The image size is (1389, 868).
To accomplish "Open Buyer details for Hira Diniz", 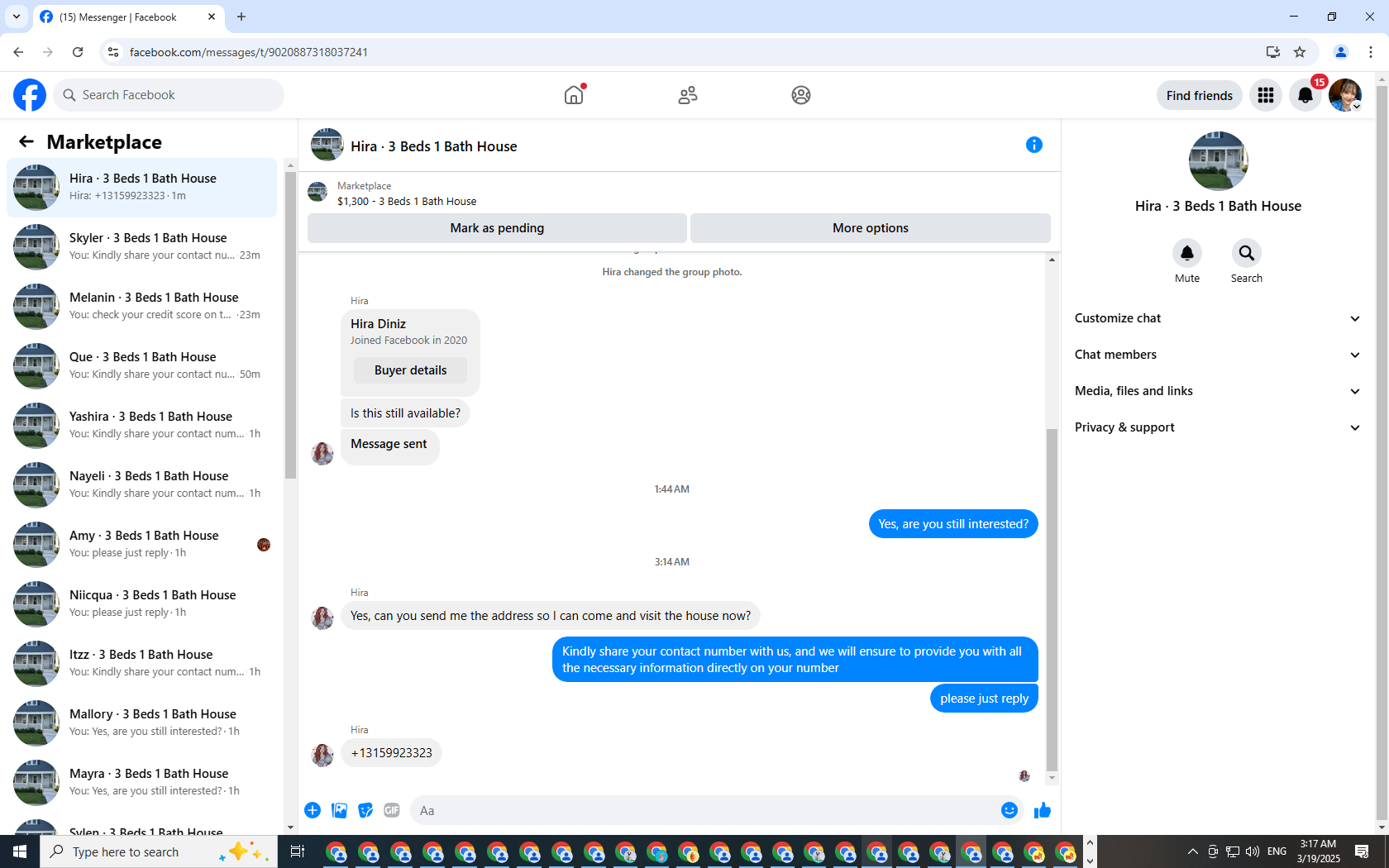I will pos(410,370).
